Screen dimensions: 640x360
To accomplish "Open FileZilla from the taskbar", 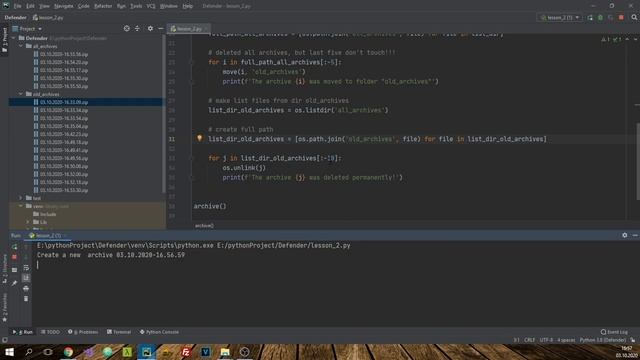I will pyautogui.click(x=186, y=352).
